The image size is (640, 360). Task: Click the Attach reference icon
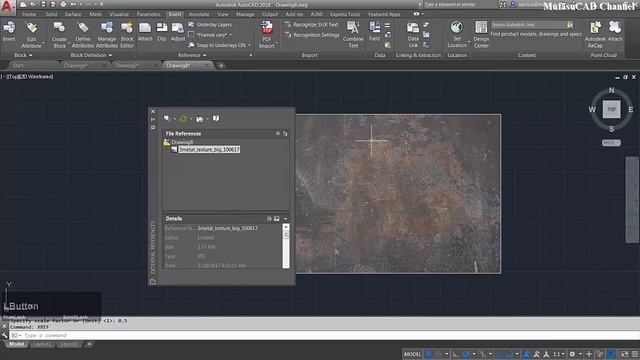coord(145,28)
